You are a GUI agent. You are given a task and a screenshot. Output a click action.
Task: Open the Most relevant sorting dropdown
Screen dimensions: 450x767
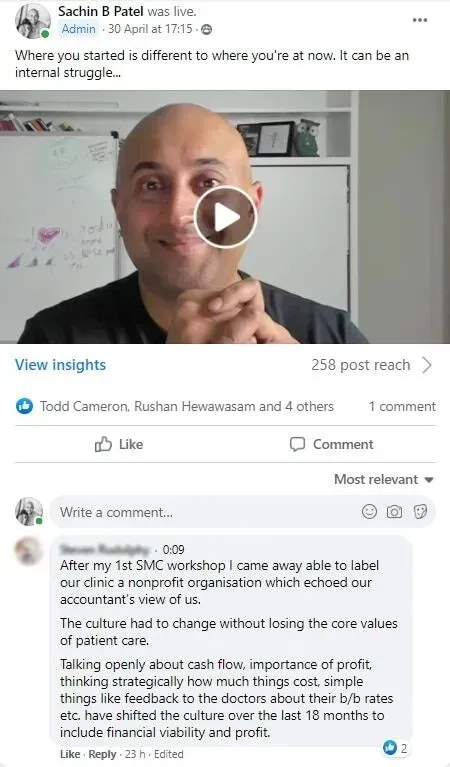click(384, 479)
